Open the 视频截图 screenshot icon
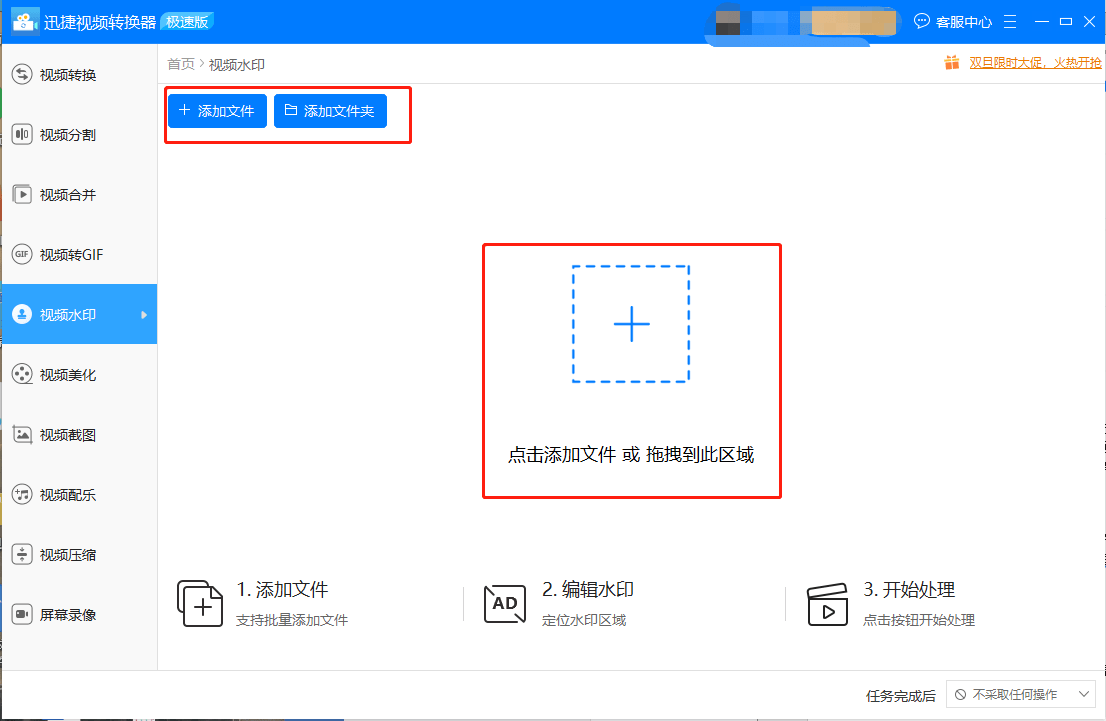Screen dimensions: 1106x721 22,435
